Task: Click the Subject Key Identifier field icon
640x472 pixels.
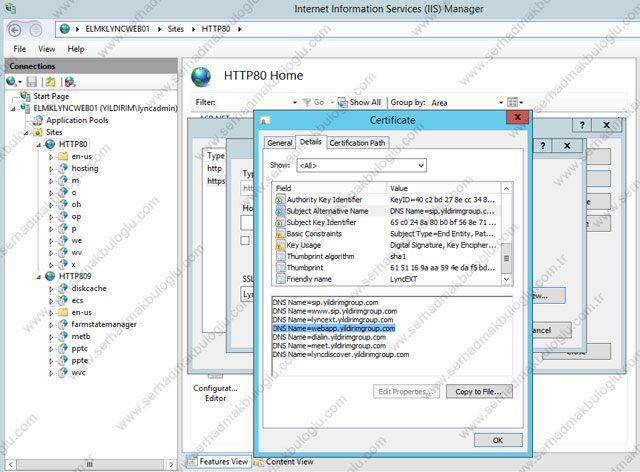Action: [x=280, y=223]
